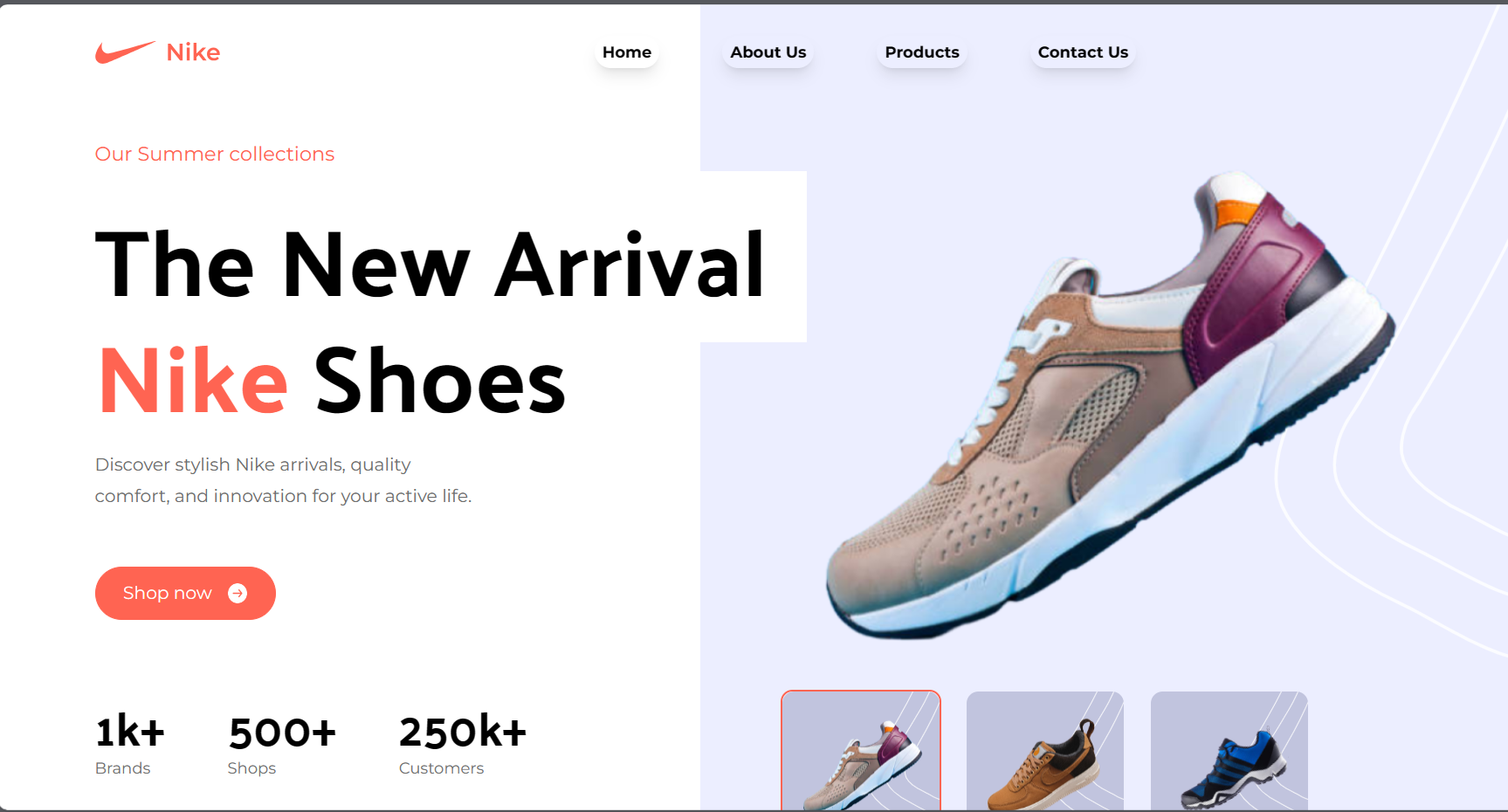This screenshot has width=1508, height=812.
Task: Click the arrow icon in Shop now
Action: [238, 594]
